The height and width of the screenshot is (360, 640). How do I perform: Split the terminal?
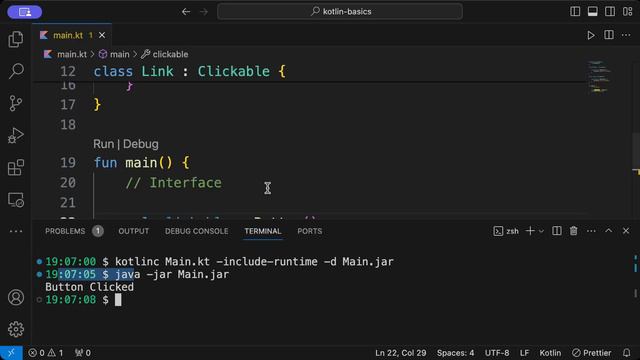click(x=557, y=231)
